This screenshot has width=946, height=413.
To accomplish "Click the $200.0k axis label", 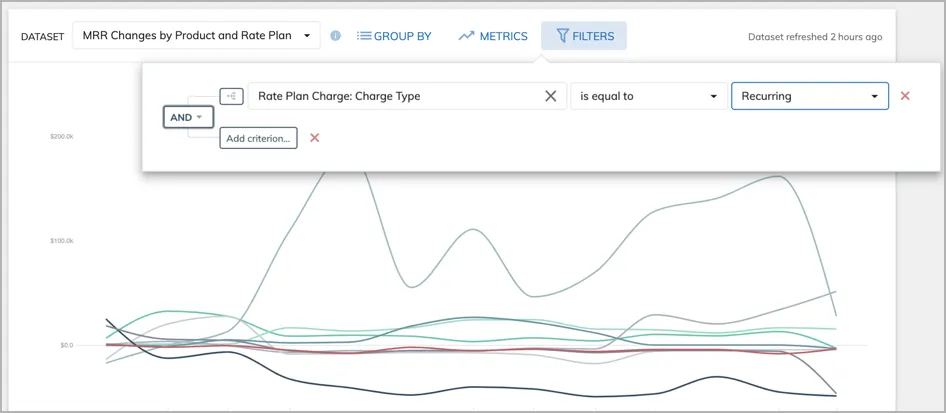I will pyautogui.click(x=62, y=137).
